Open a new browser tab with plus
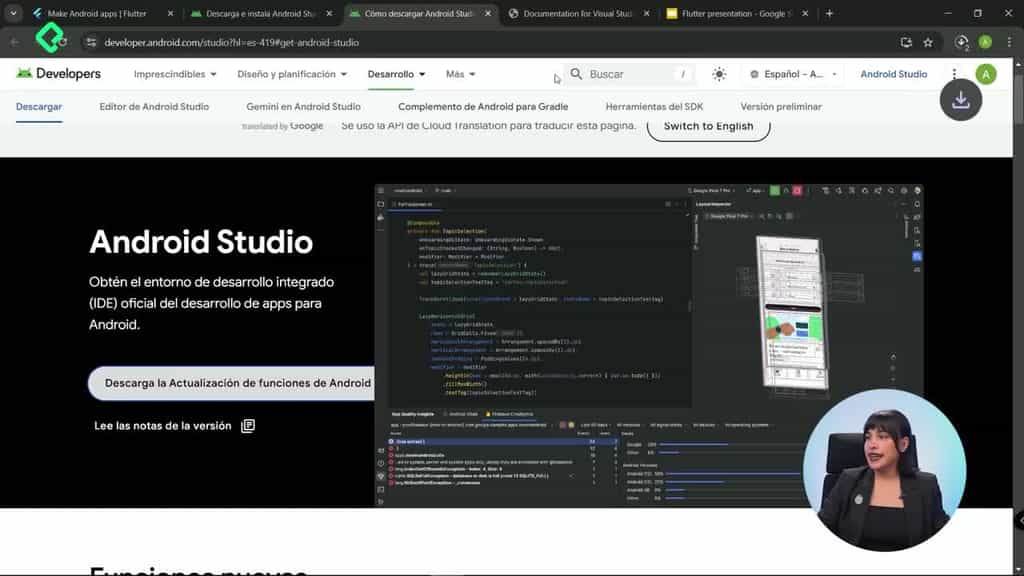The height and width of the screenshot is (576, 1024). pyautogui.click(x=829, y=13)
